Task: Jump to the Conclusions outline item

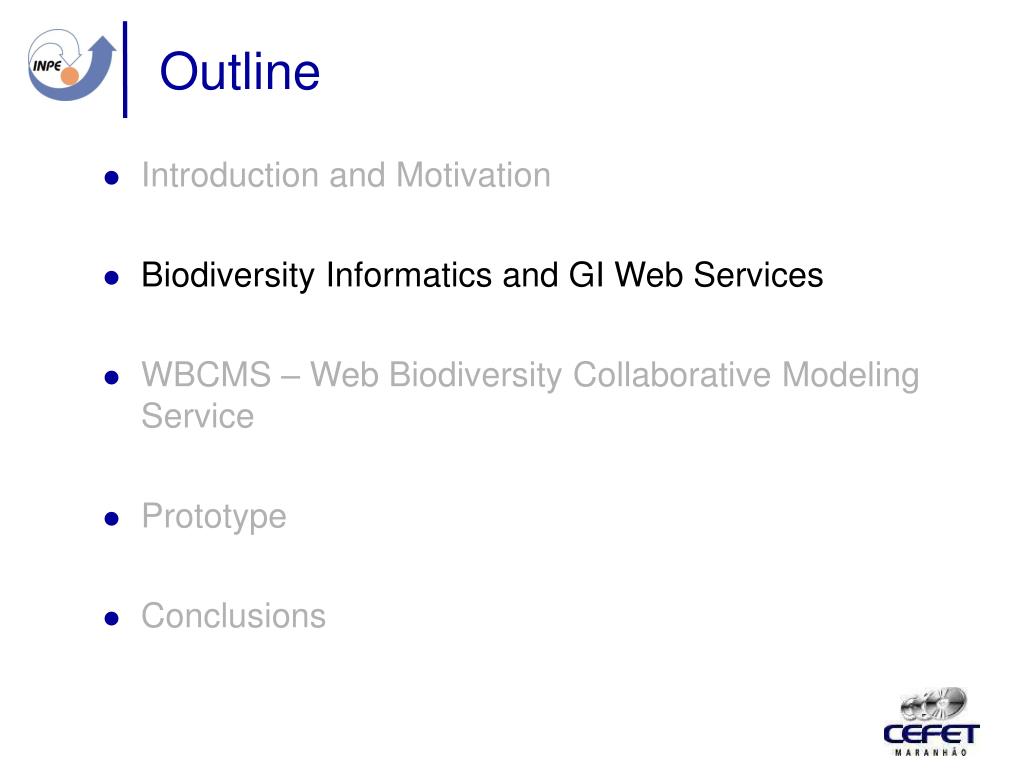Action: pos(234,616)
